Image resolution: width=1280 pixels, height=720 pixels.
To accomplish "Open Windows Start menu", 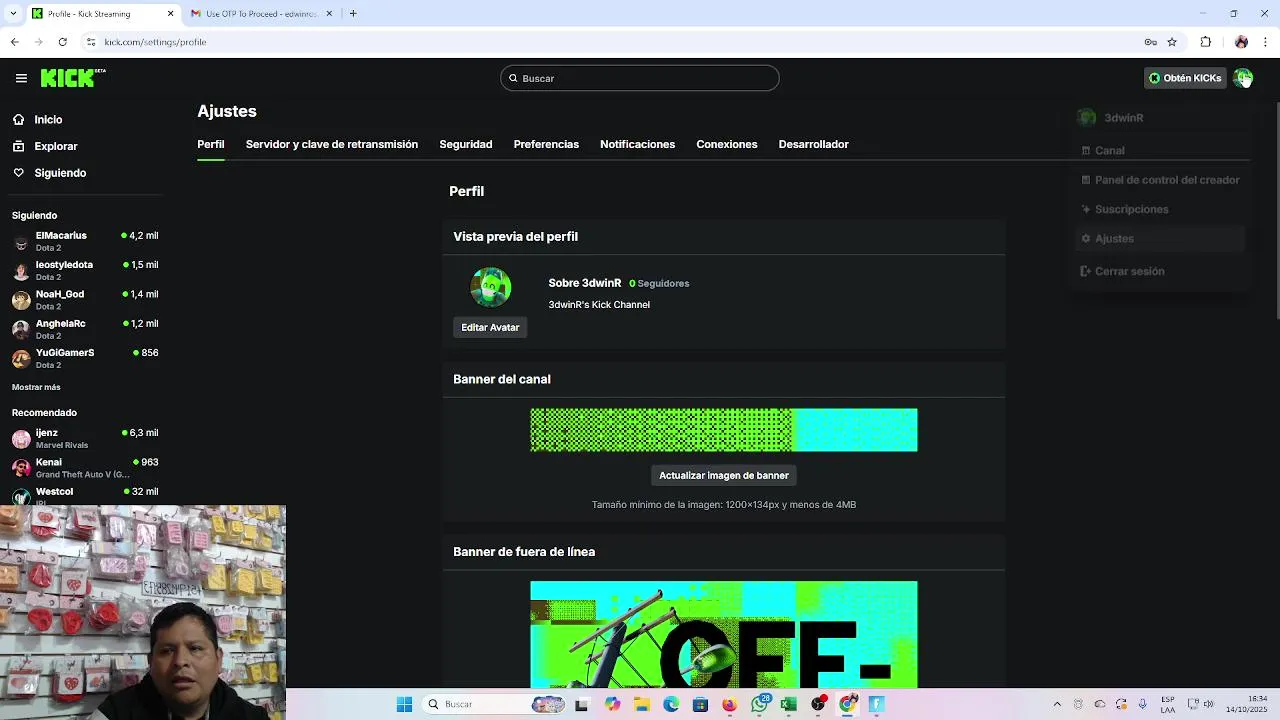I will pos(404,704).
